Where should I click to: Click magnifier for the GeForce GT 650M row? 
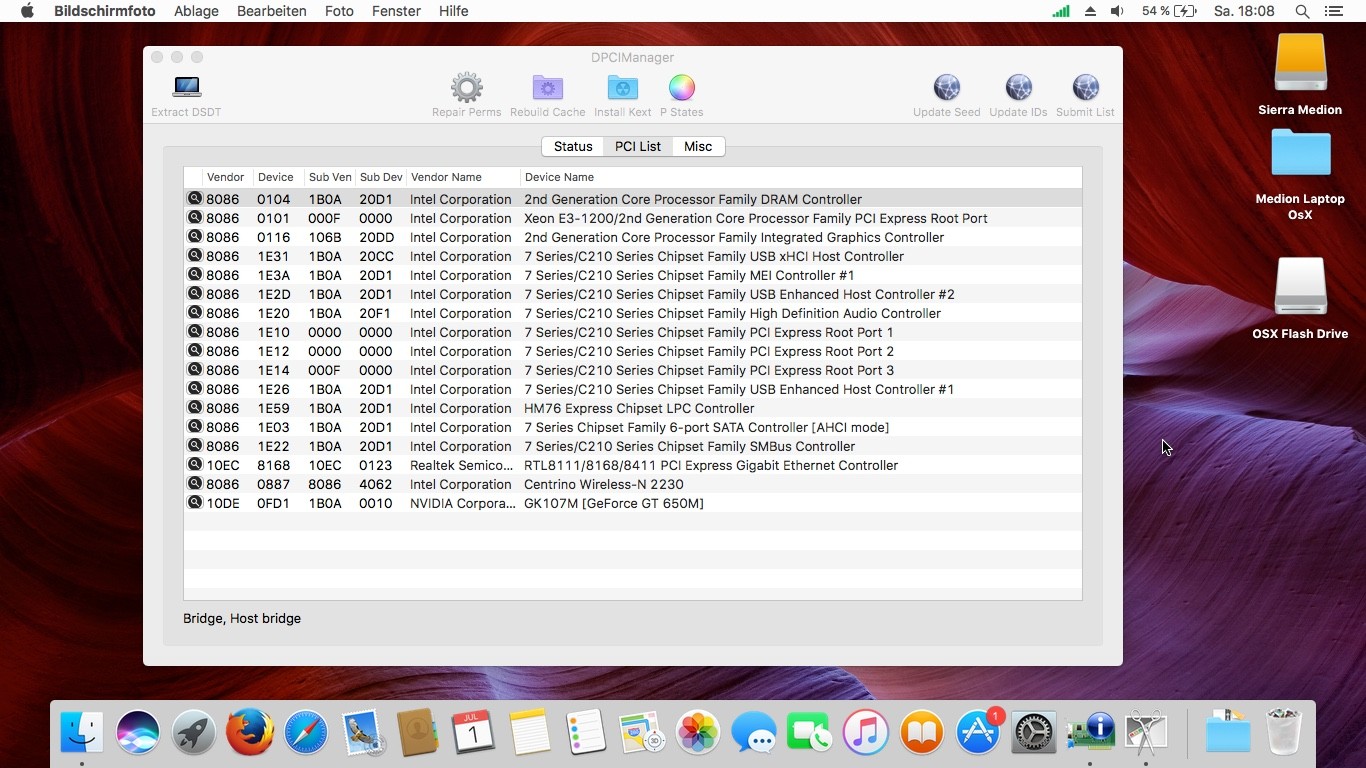point(195,503)
